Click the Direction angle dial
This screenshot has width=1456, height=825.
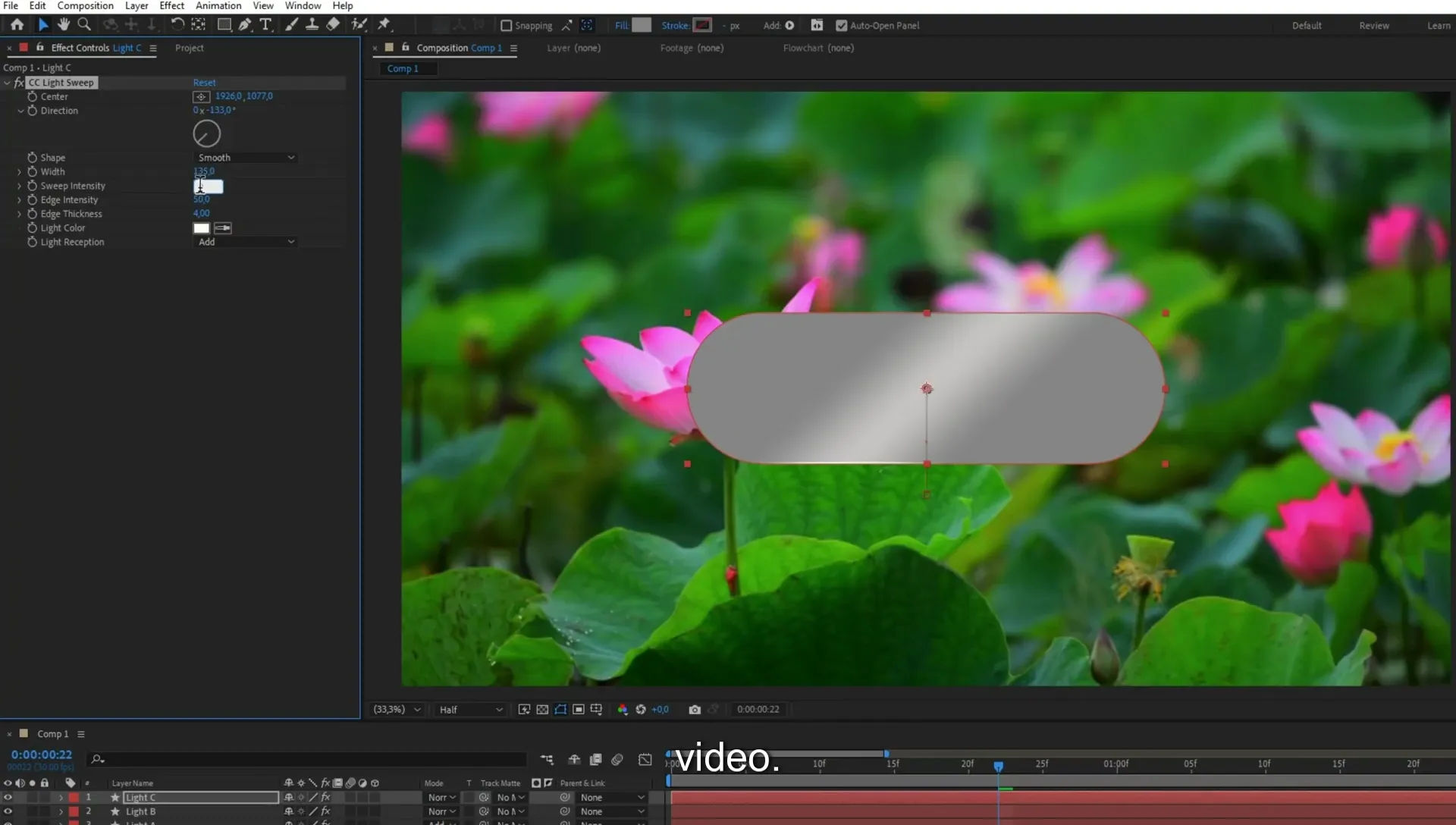click(x=206, y=134)
